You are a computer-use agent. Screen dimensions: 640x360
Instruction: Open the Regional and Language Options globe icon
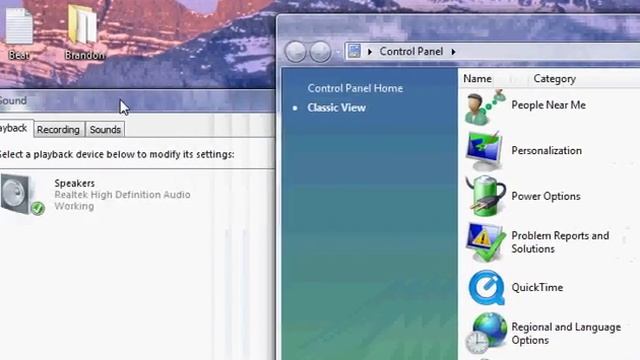pyautogui.click(x=486, y=333)
